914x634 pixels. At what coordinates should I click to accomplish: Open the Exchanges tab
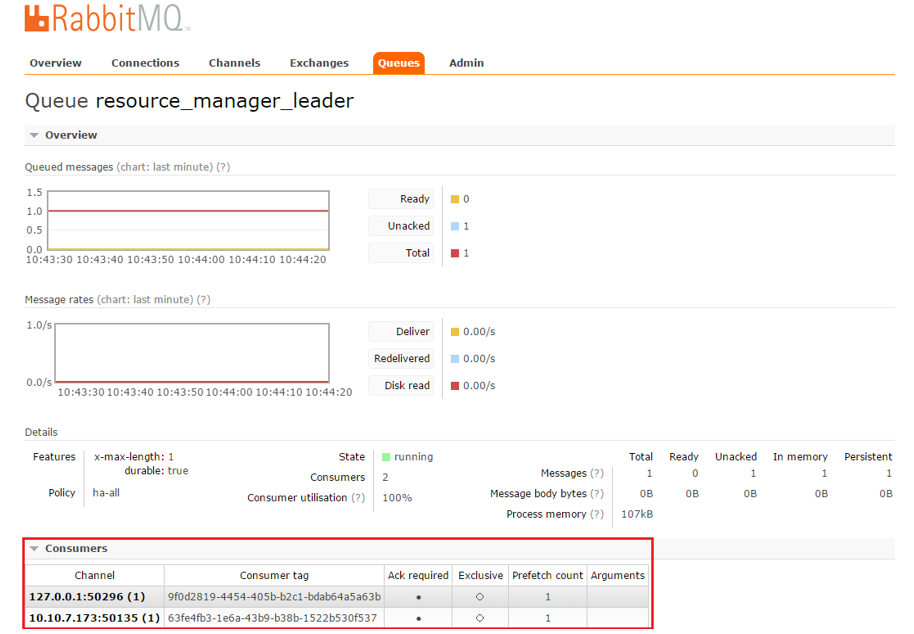click(319, 63)
